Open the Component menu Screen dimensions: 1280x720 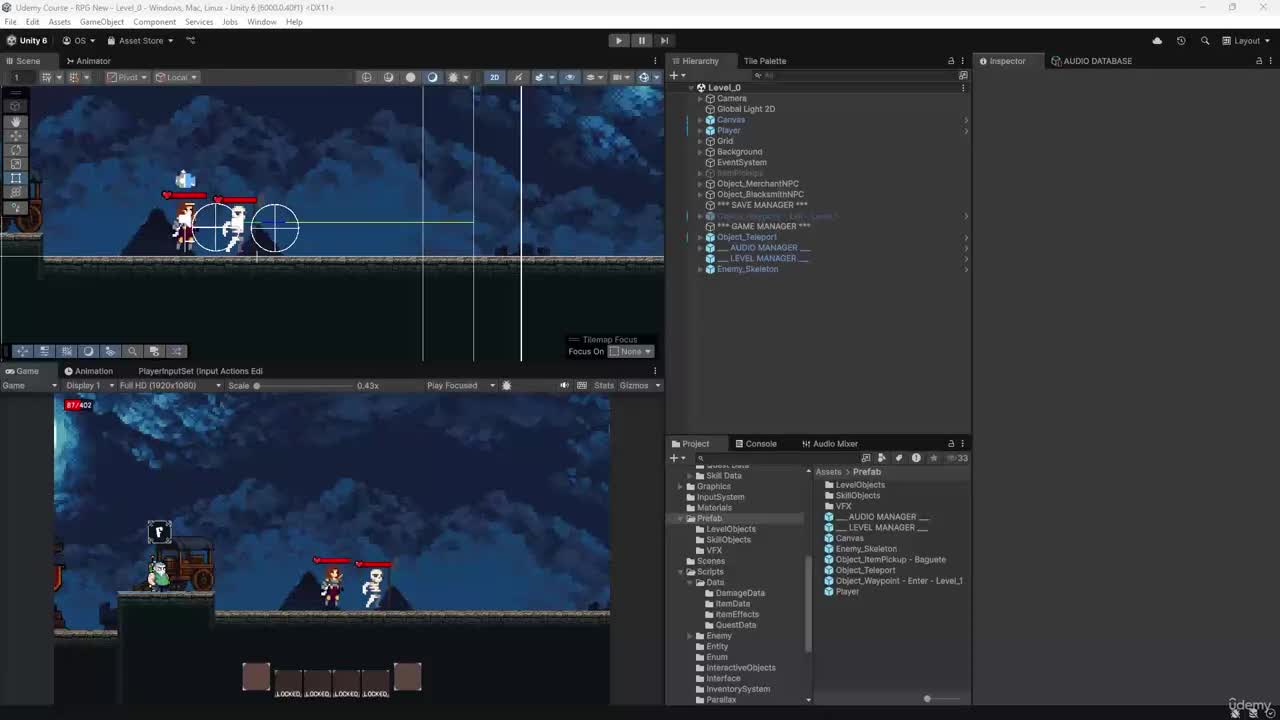click(x=154, y=22)
